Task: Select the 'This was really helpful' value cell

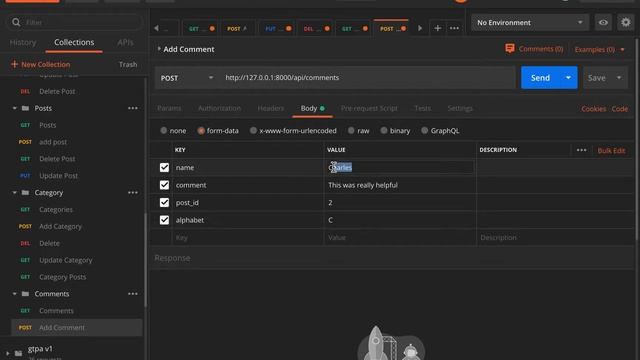Action: [400, 185]
